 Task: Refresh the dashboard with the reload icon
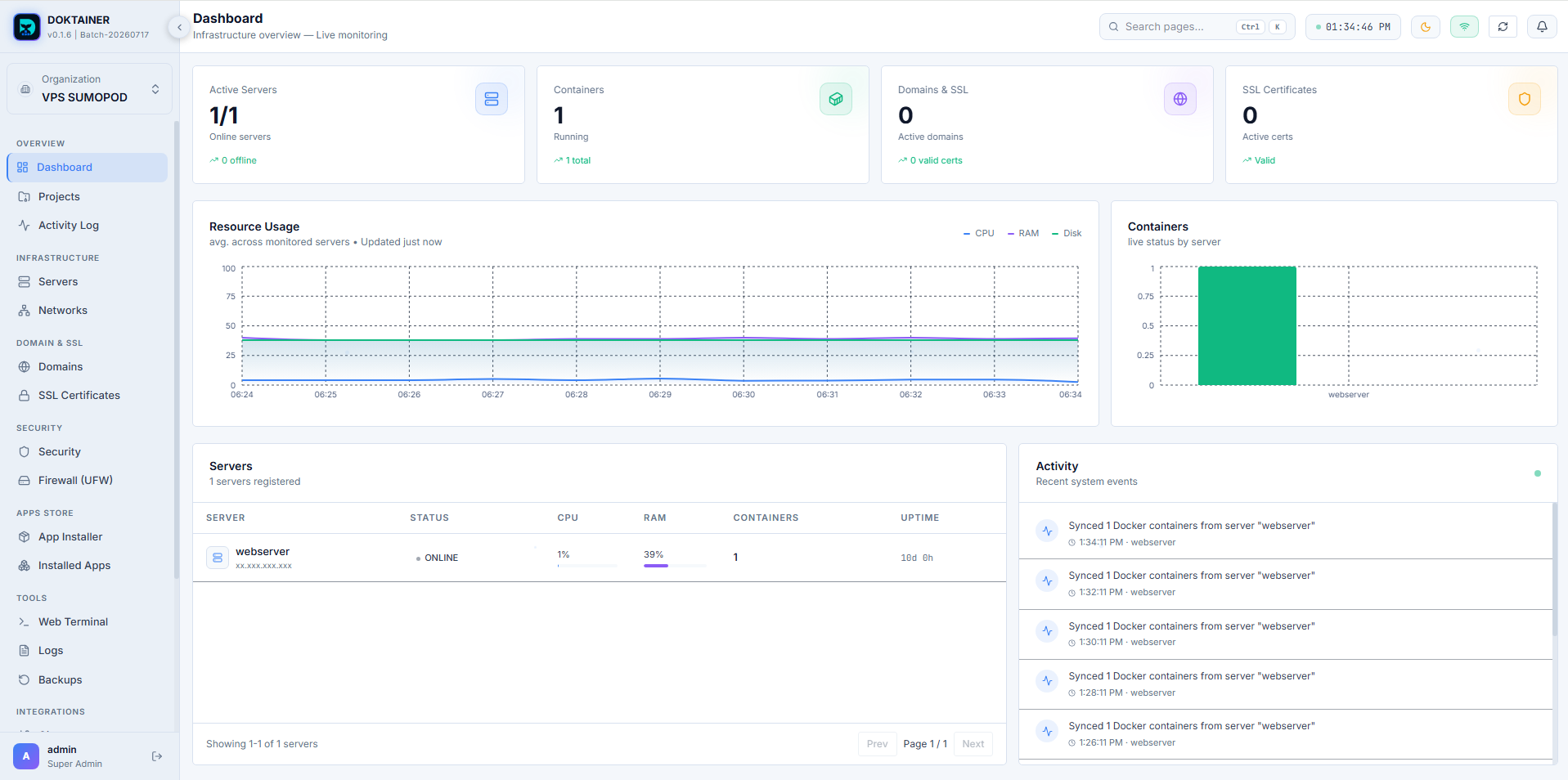coord(1503,27)
